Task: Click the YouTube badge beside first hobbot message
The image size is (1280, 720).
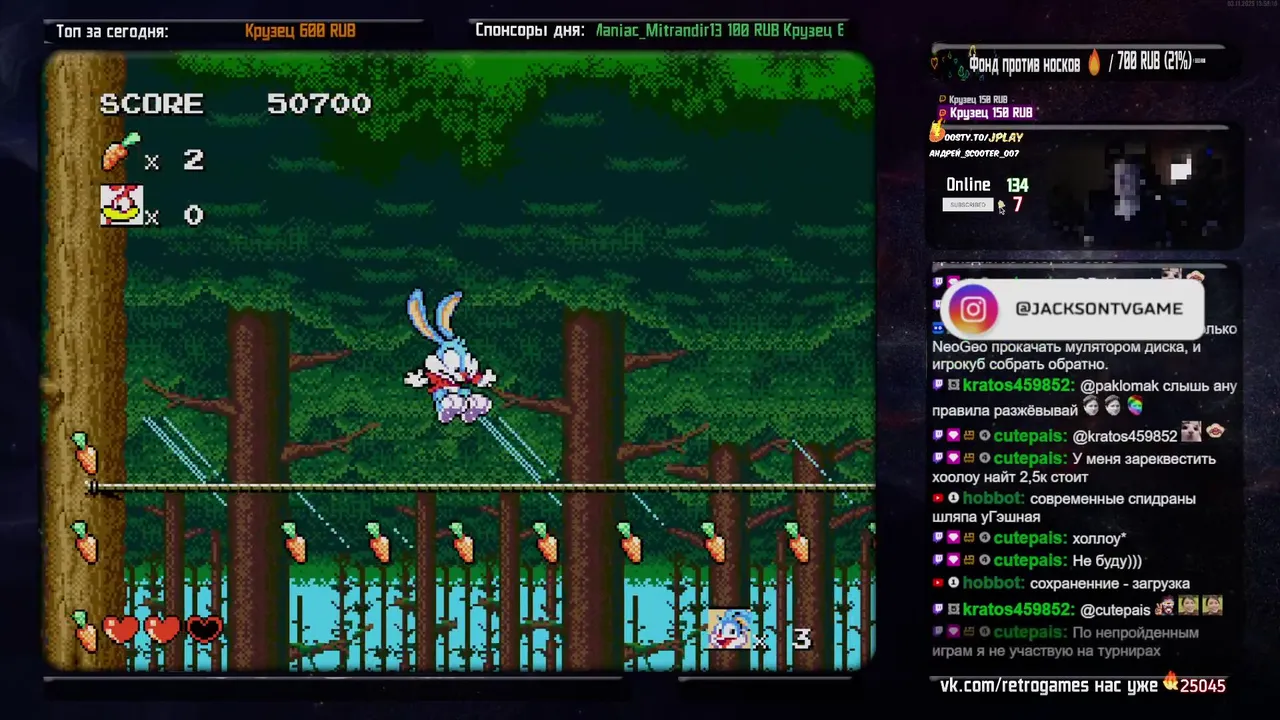Action: 938,498
